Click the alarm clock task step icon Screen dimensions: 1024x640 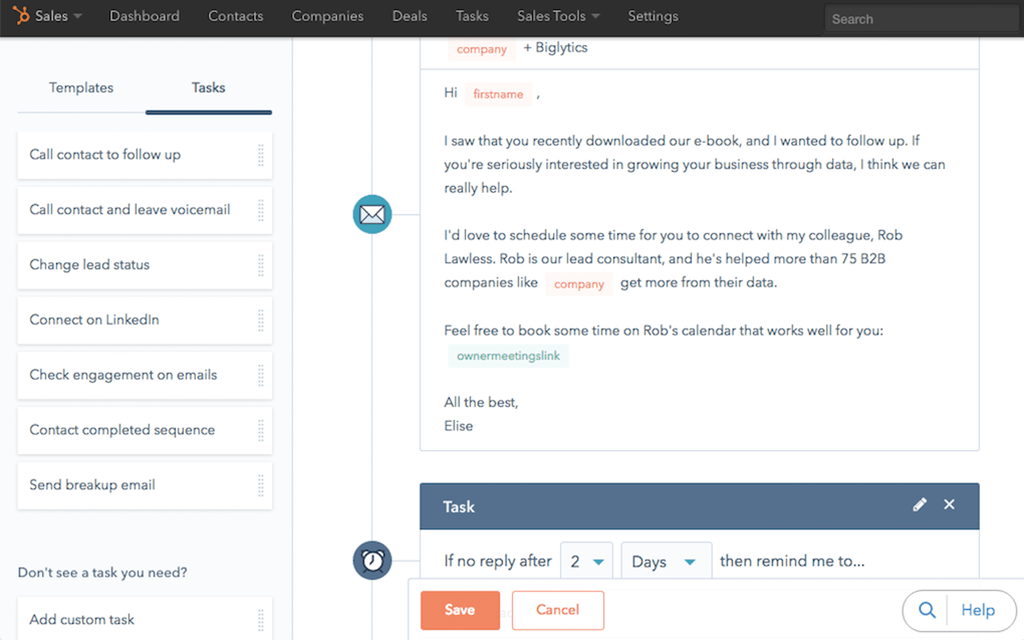tap(372, 560)
